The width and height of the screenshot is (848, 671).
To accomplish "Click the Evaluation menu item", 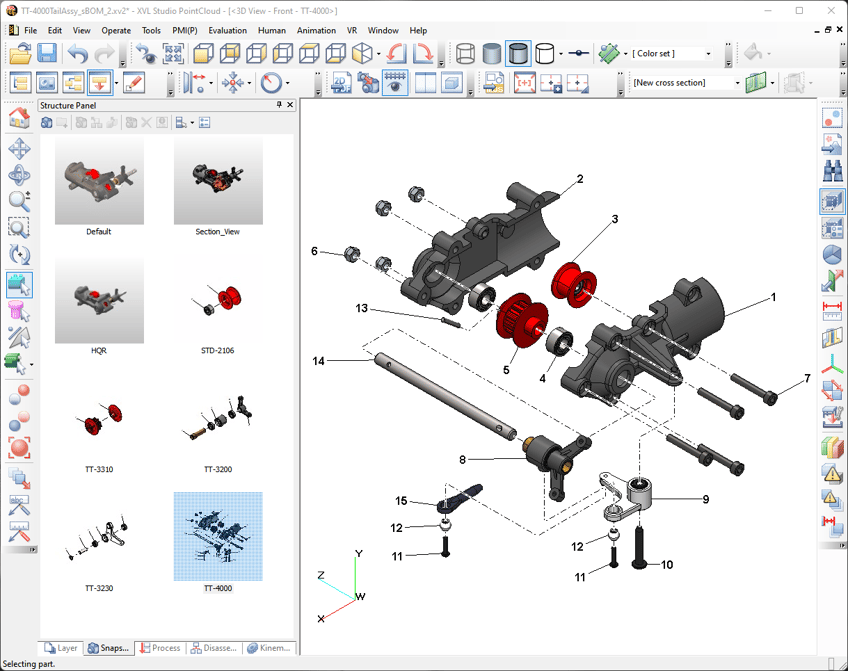I will [228, 30].
